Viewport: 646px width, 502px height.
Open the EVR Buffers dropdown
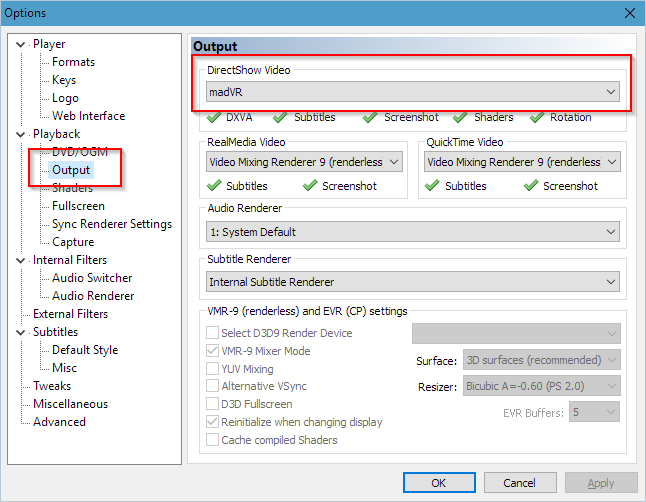[595, 412]
